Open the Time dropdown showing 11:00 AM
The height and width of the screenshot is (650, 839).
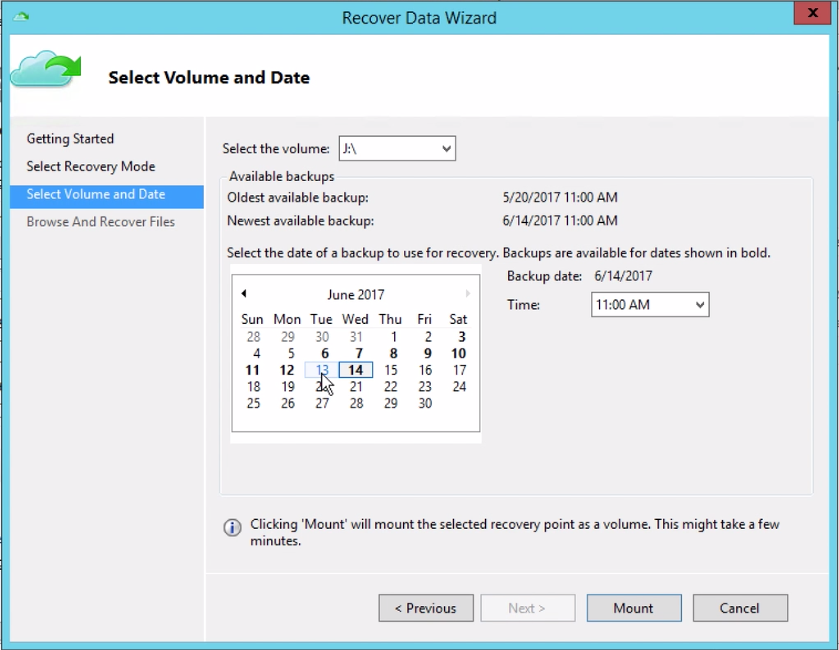click(x=650, y=304)
